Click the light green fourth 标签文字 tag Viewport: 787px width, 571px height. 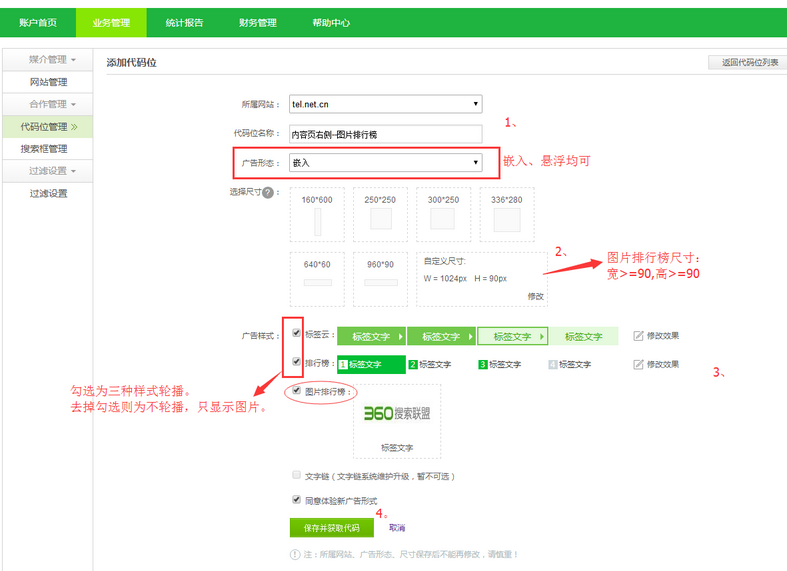[x=584, y=336]
